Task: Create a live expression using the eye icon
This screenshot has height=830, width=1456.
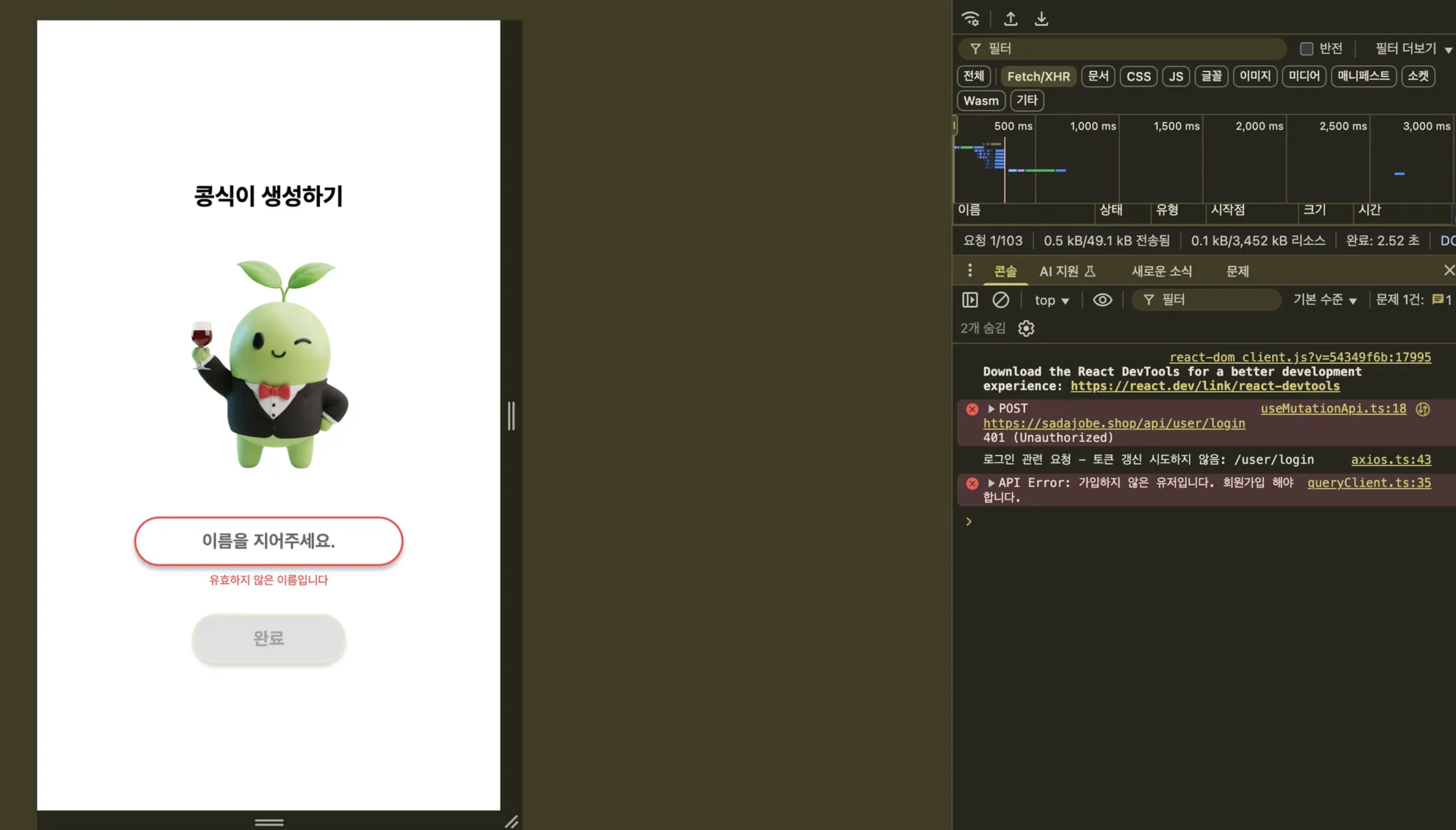Action: [1102, 300]
